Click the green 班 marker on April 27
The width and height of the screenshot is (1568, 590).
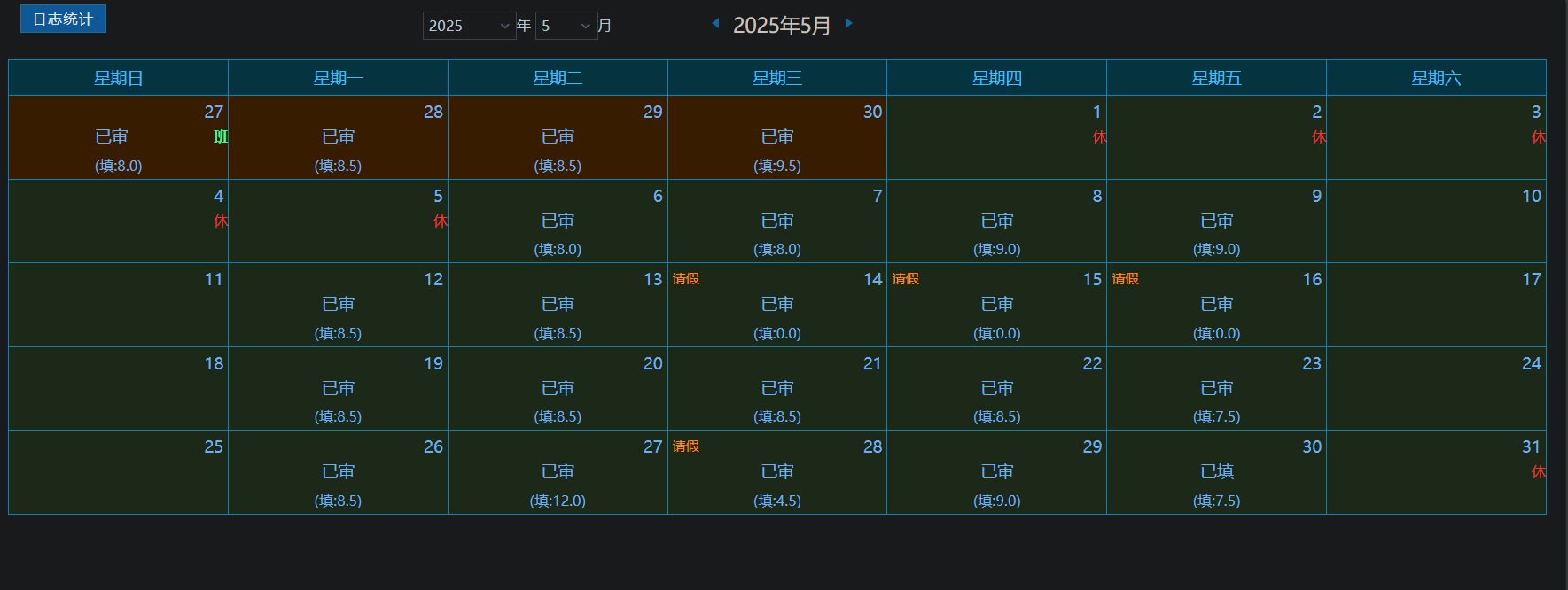221,136
